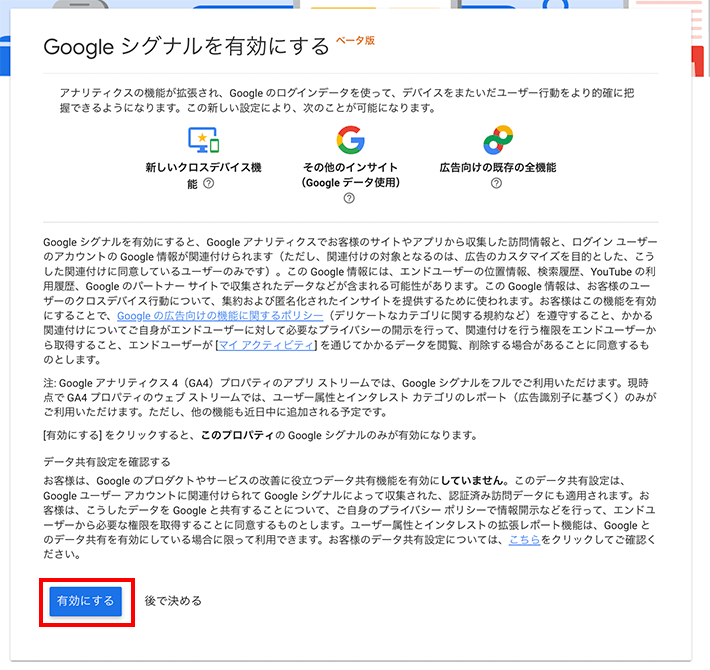Open help for 広告向けの既存の全機能
Image resolution: width=710 pixels, height=670 pixels.
tap(496, 183)
